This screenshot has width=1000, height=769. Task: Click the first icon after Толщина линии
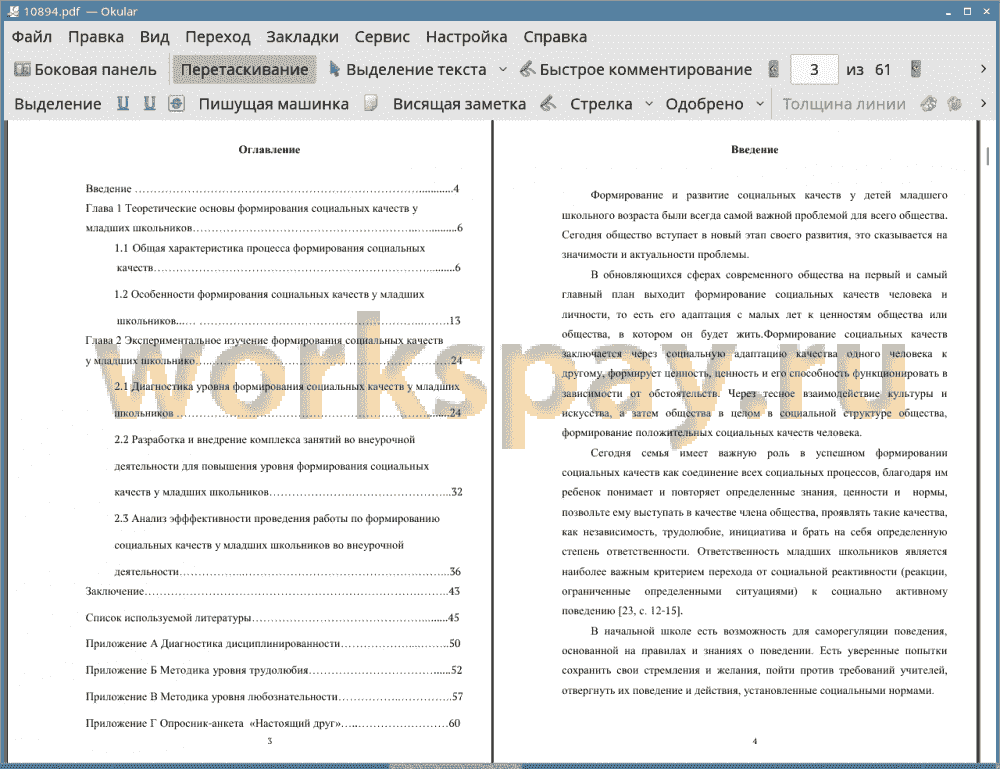click(929, 103)
